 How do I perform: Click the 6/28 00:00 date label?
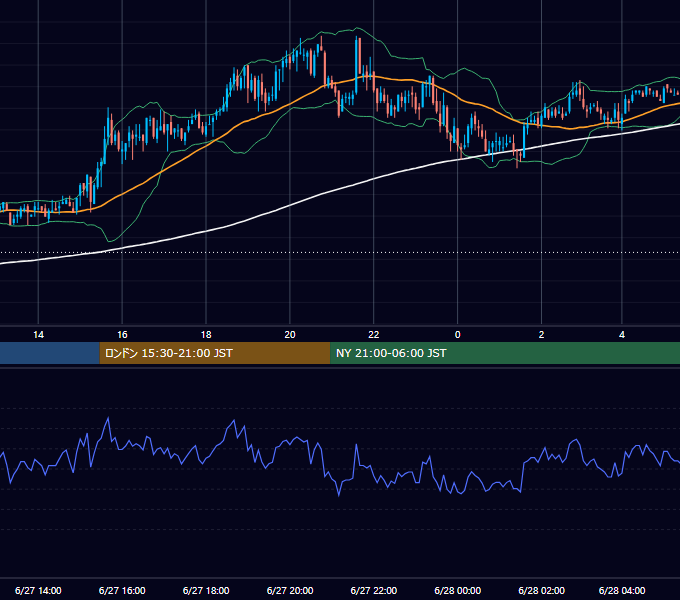pyautogui.click(x=458, y=590)
